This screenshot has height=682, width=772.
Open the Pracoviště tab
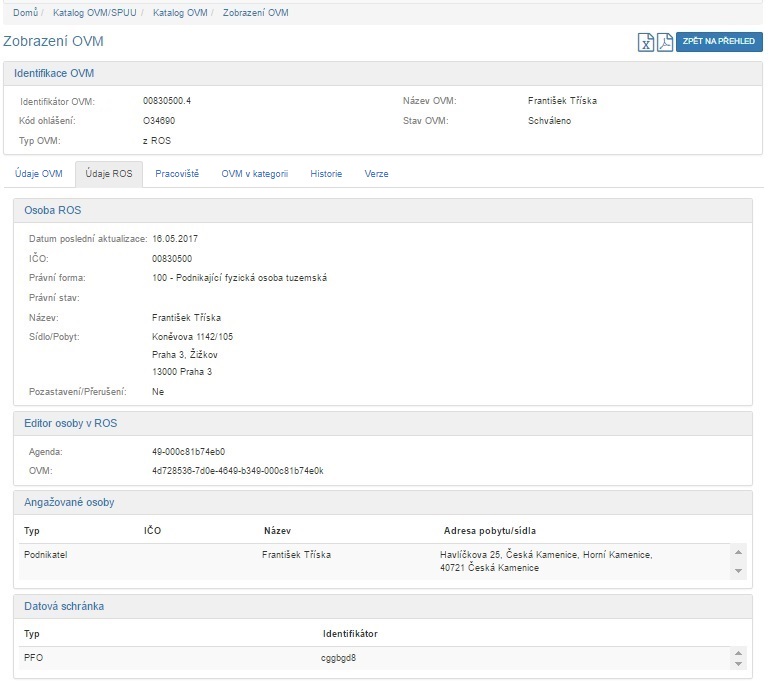tap(177, 174)
